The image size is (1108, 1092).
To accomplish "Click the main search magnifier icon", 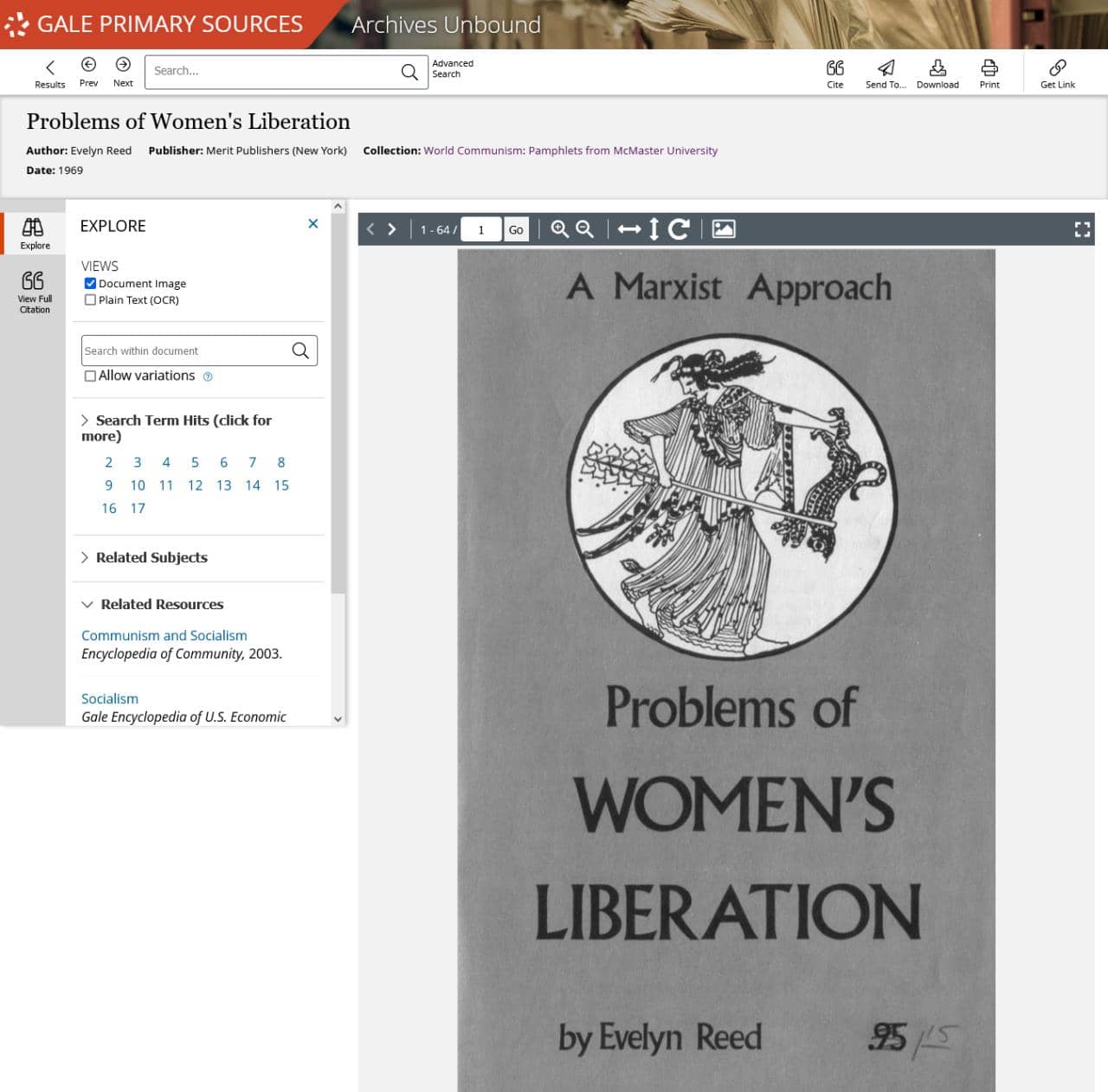I will point(409,72).
